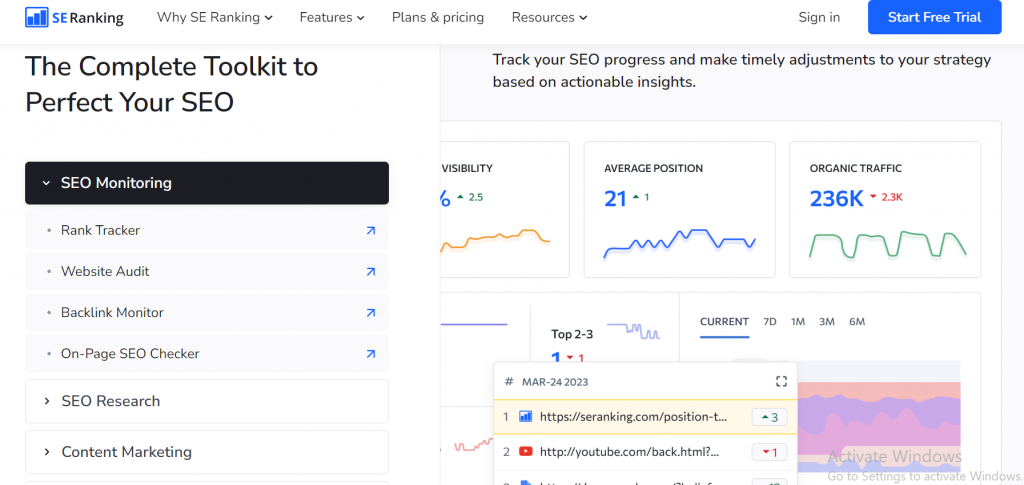This screenshot has width=1024, height=485.
Task: Switch to the 6M time range tab
Action: 857,322
